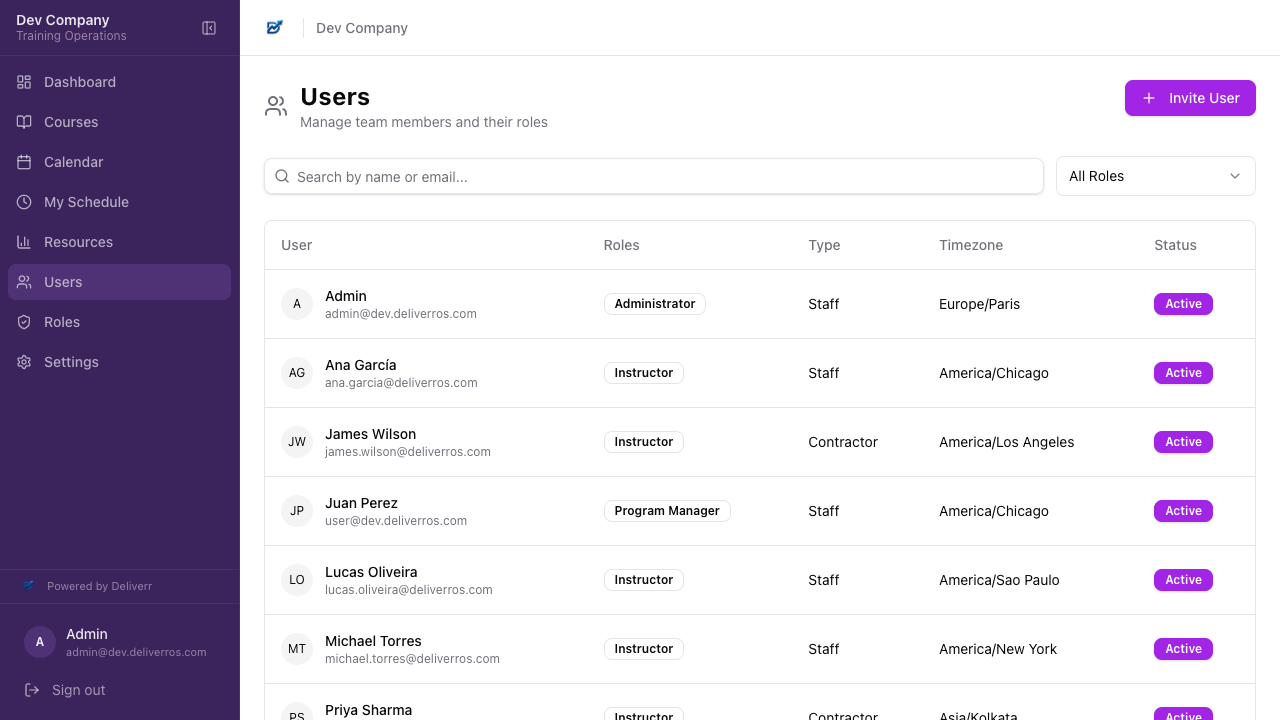This screenshot has width=1280, height=720.
Task: Click Active status badge for Admin
Action: [x=1183, y=304]
